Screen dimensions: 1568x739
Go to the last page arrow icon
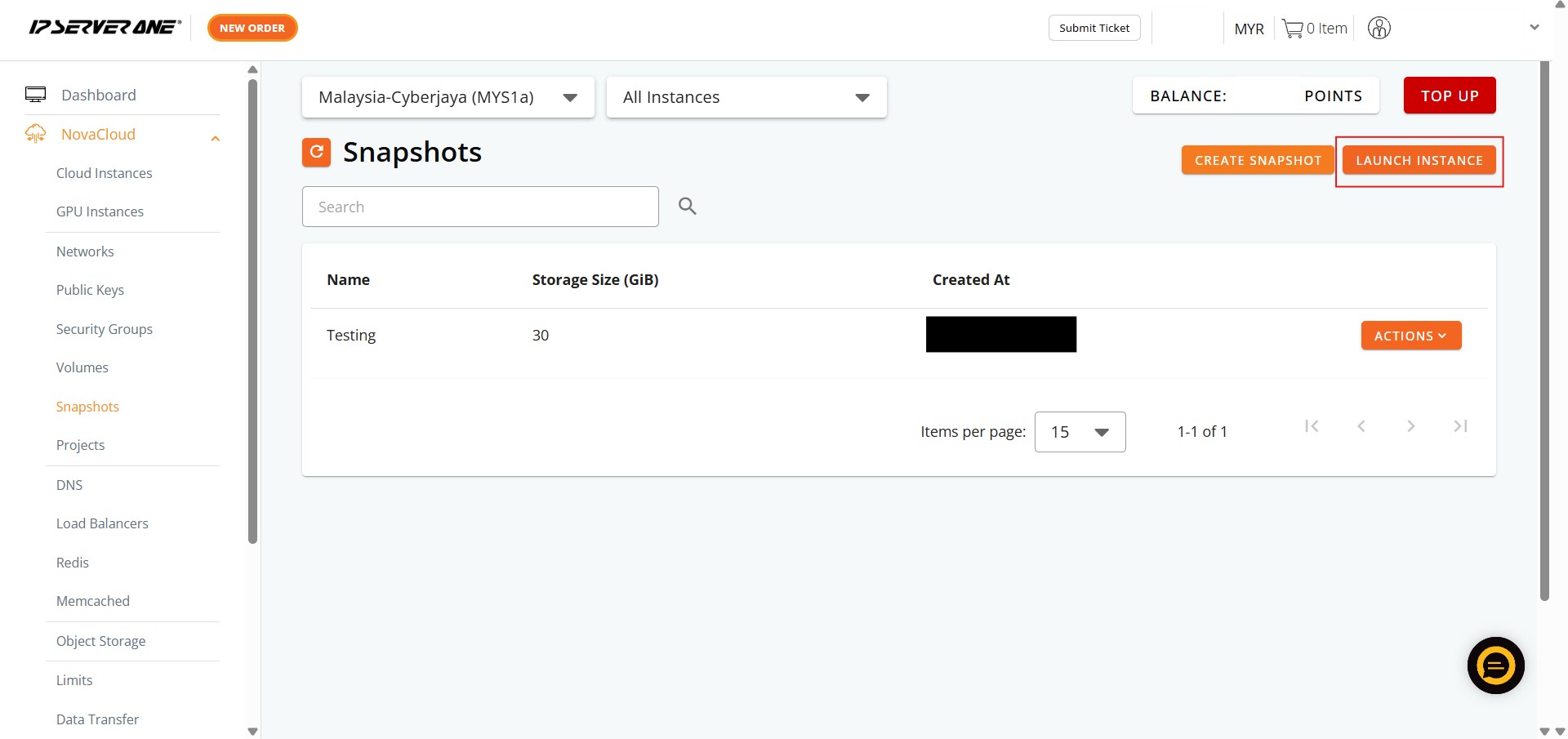1460,426
